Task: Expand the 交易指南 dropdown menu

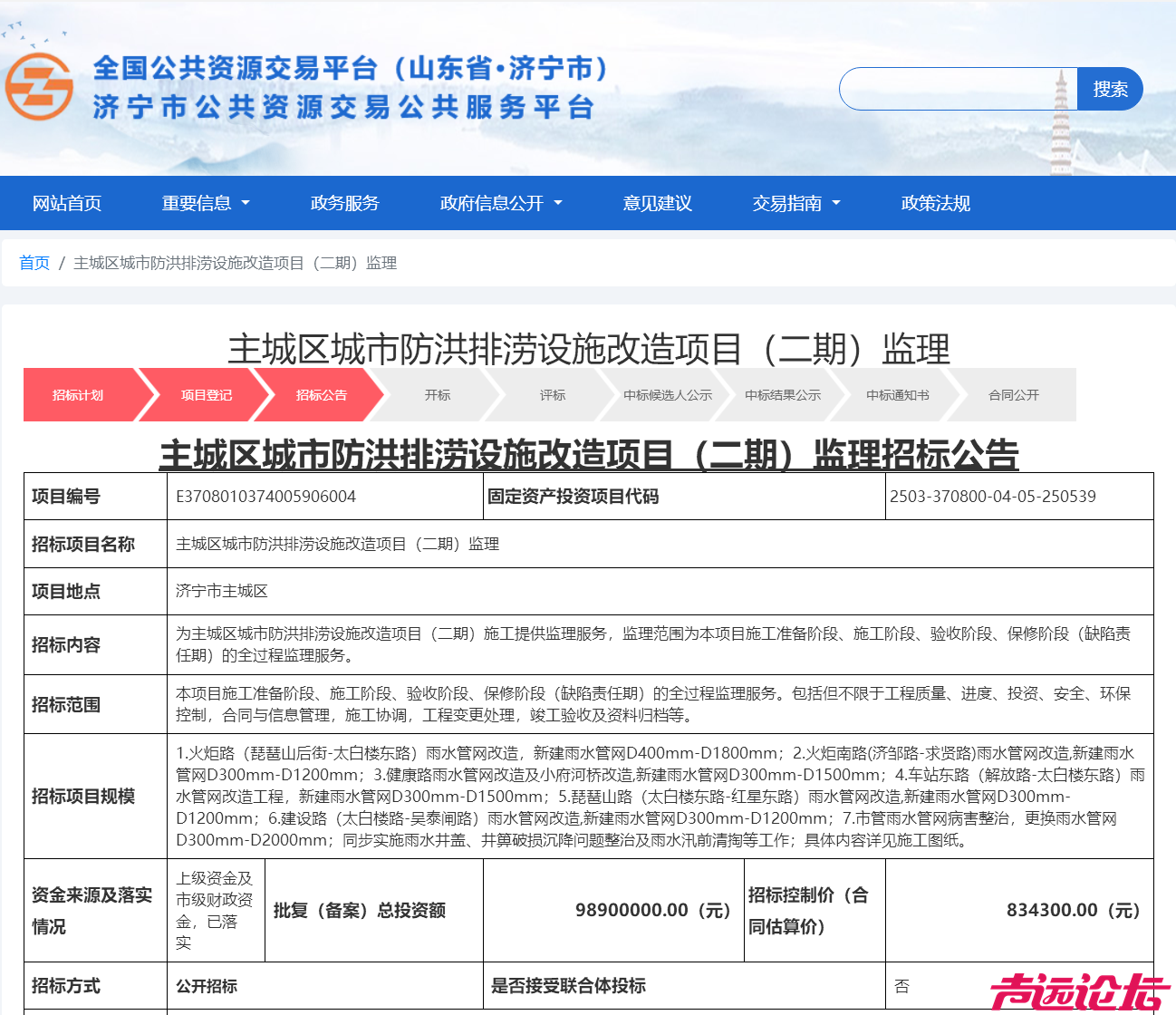Action: click(796, 203)
